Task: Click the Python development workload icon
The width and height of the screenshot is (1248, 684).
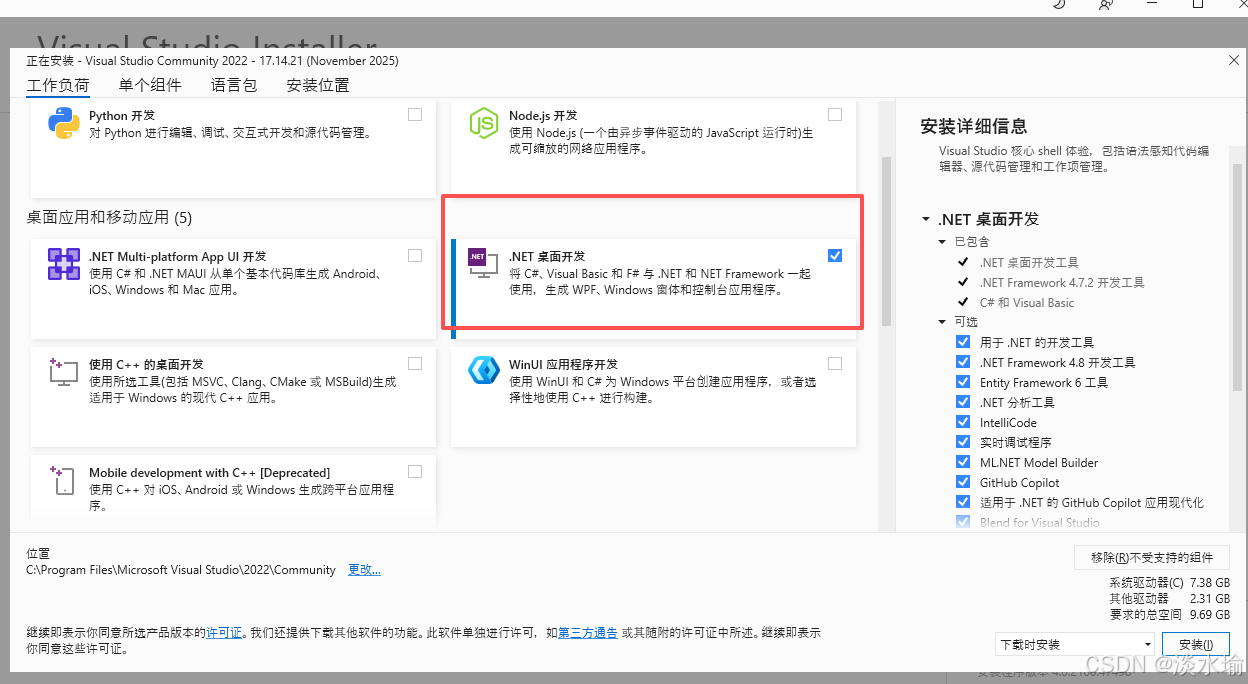Action: tap(64, 123)
